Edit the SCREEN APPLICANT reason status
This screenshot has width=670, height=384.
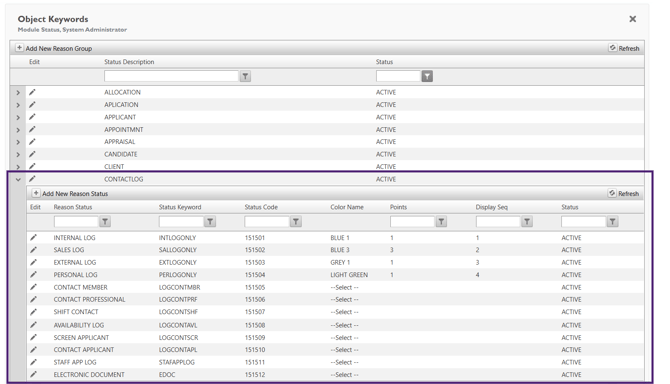(33, 337)
